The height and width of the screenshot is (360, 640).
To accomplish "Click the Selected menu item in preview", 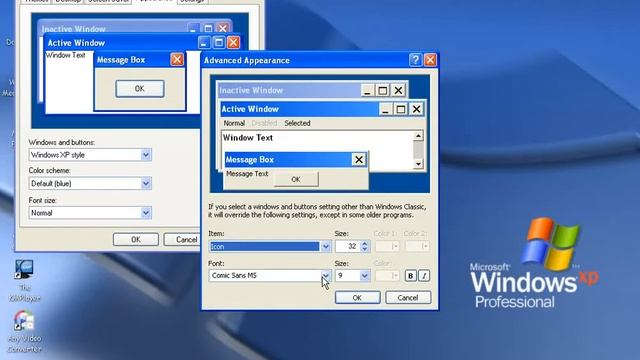I will pyautogui.click(x=297, y=123).
